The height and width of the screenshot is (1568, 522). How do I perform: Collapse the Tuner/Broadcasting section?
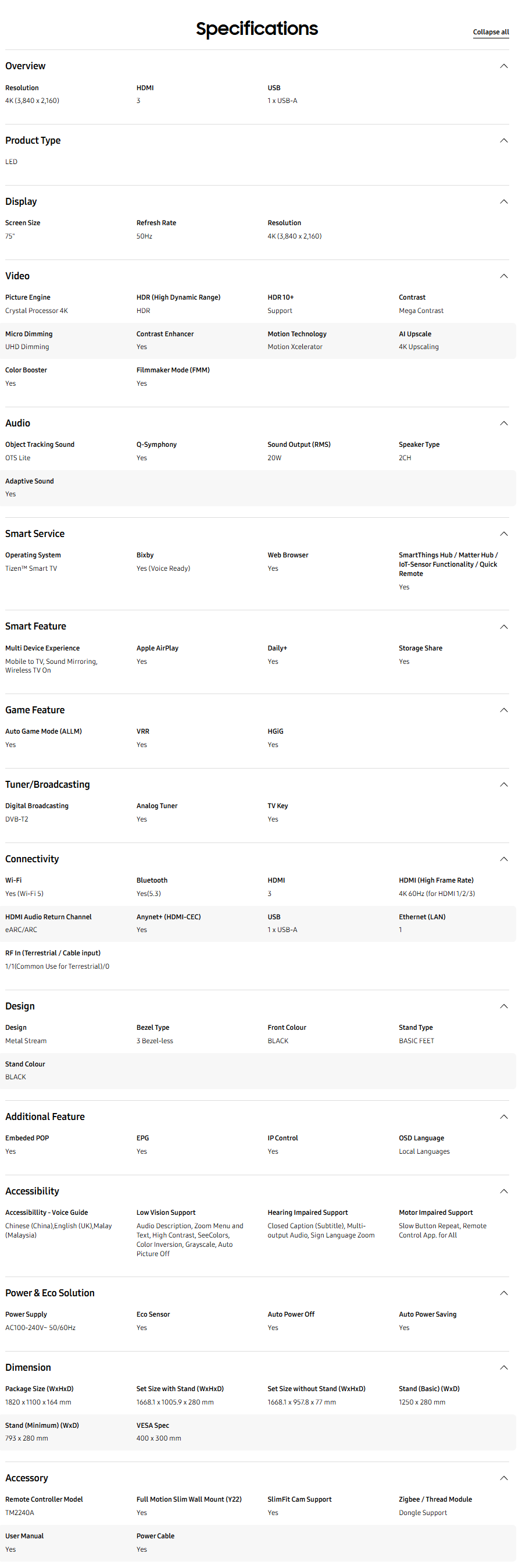pos(503,785)
